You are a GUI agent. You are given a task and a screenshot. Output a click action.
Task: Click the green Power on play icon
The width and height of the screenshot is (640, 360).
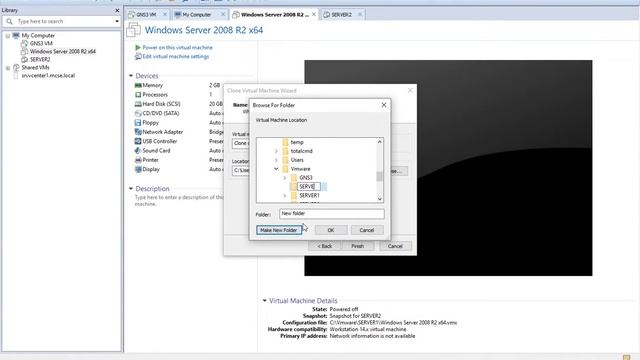coord(138,48)
